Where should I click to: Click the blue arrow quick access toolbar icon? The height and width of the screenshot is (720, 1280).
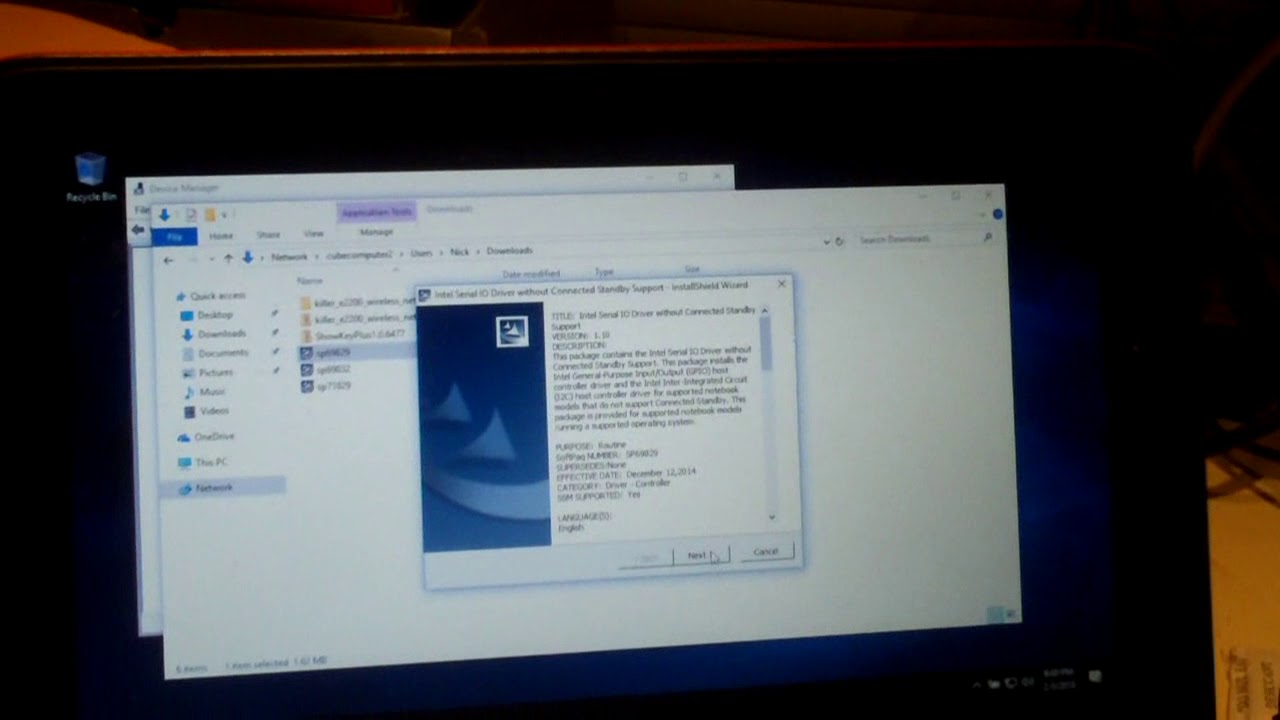tap(164, 215)
